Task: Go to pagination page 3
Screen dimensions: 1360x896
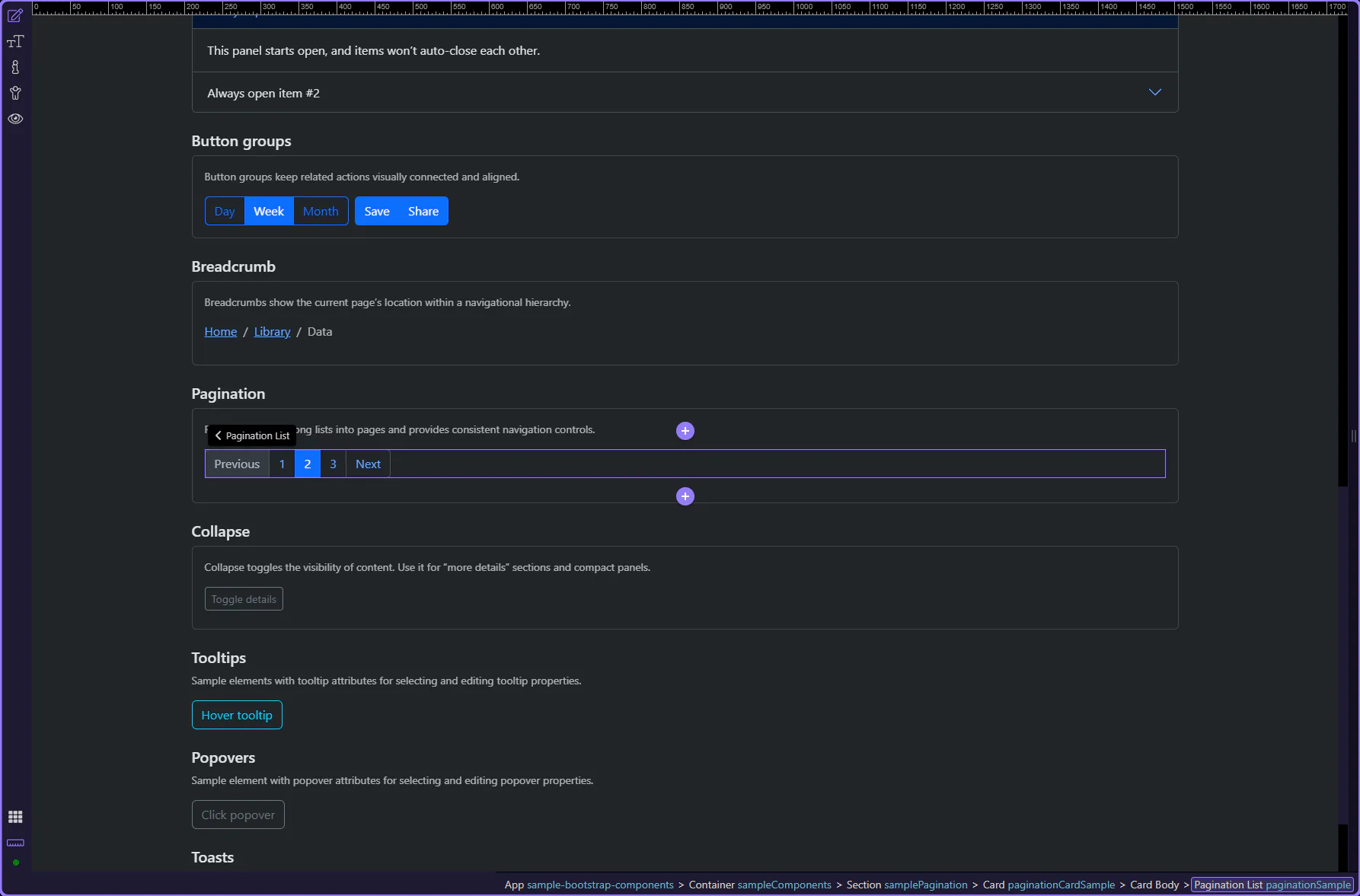Action: point(333,464)
